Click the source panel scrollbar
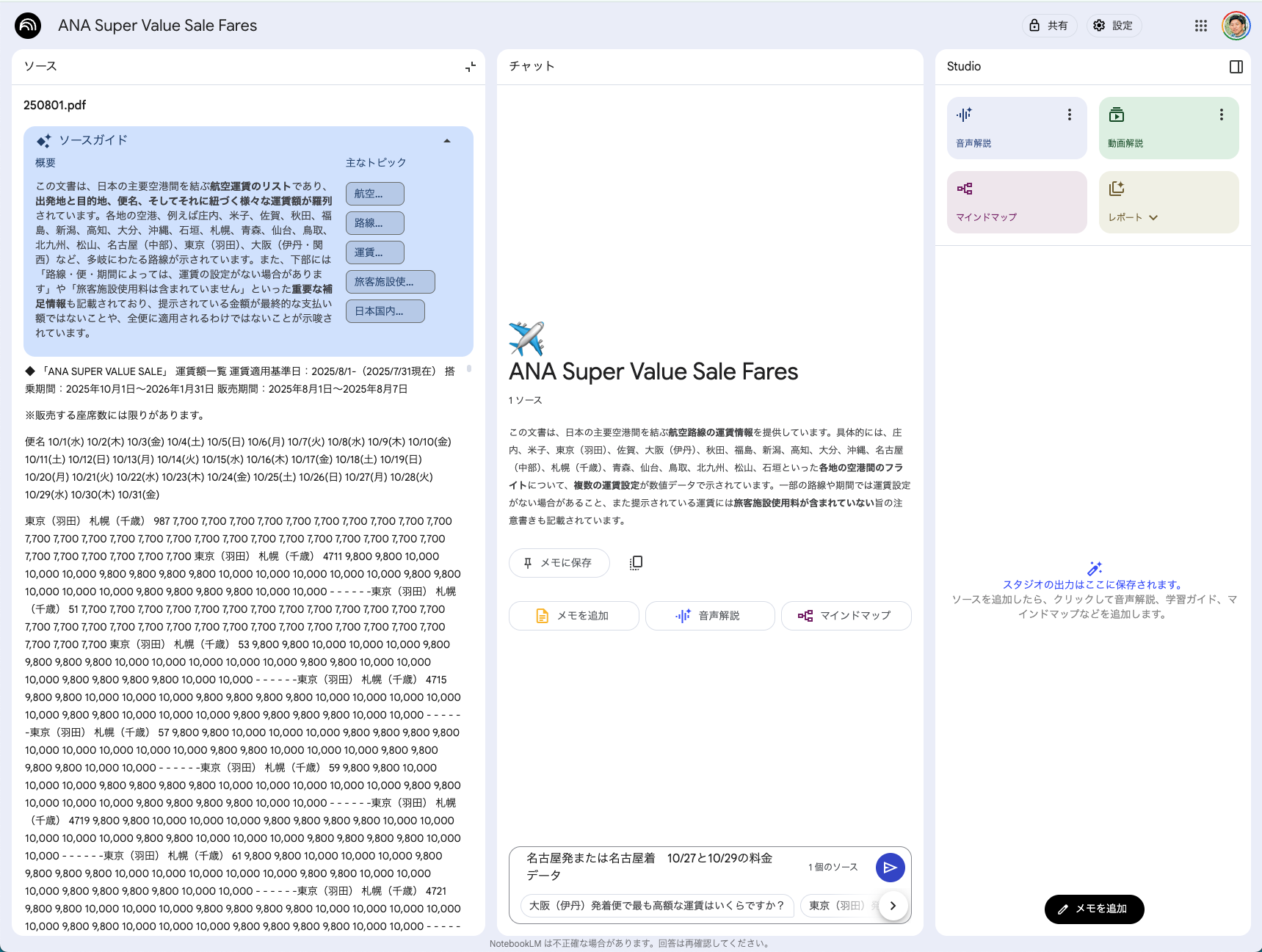 [469, 369]
